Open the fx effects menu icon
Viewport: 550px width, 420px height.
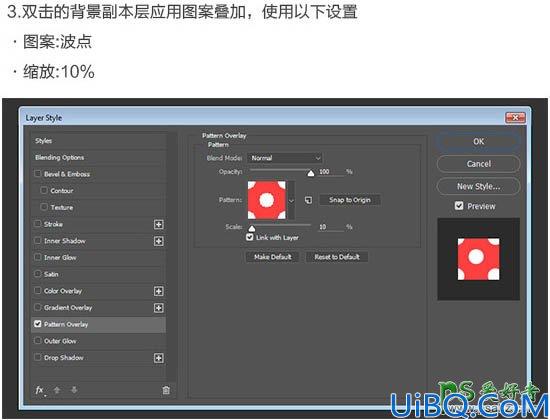(40, 390)
